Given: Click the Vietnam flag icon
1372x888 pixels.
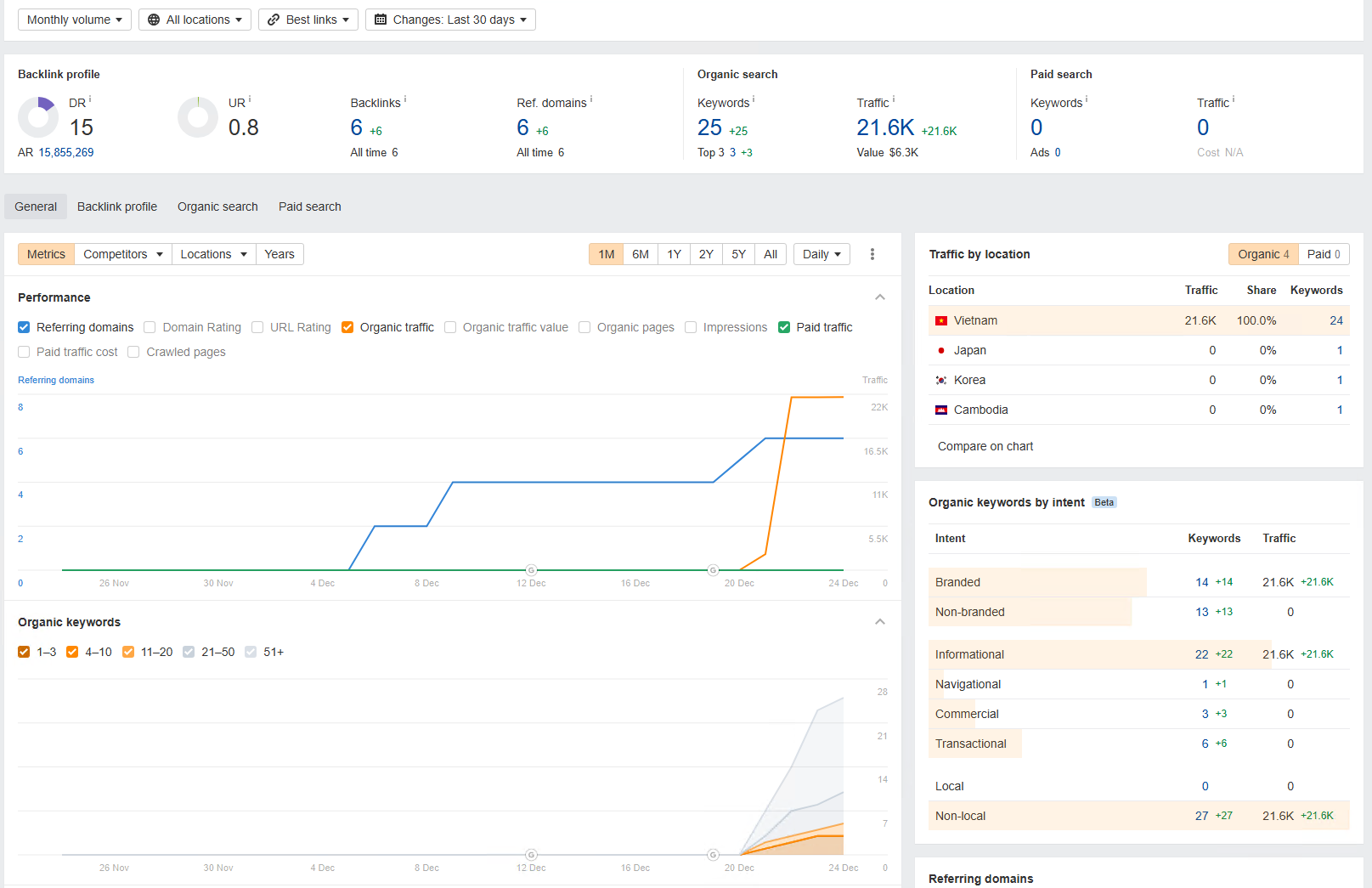Looking at the screenshot, I should pyautogui.click(x=941, y=320).
